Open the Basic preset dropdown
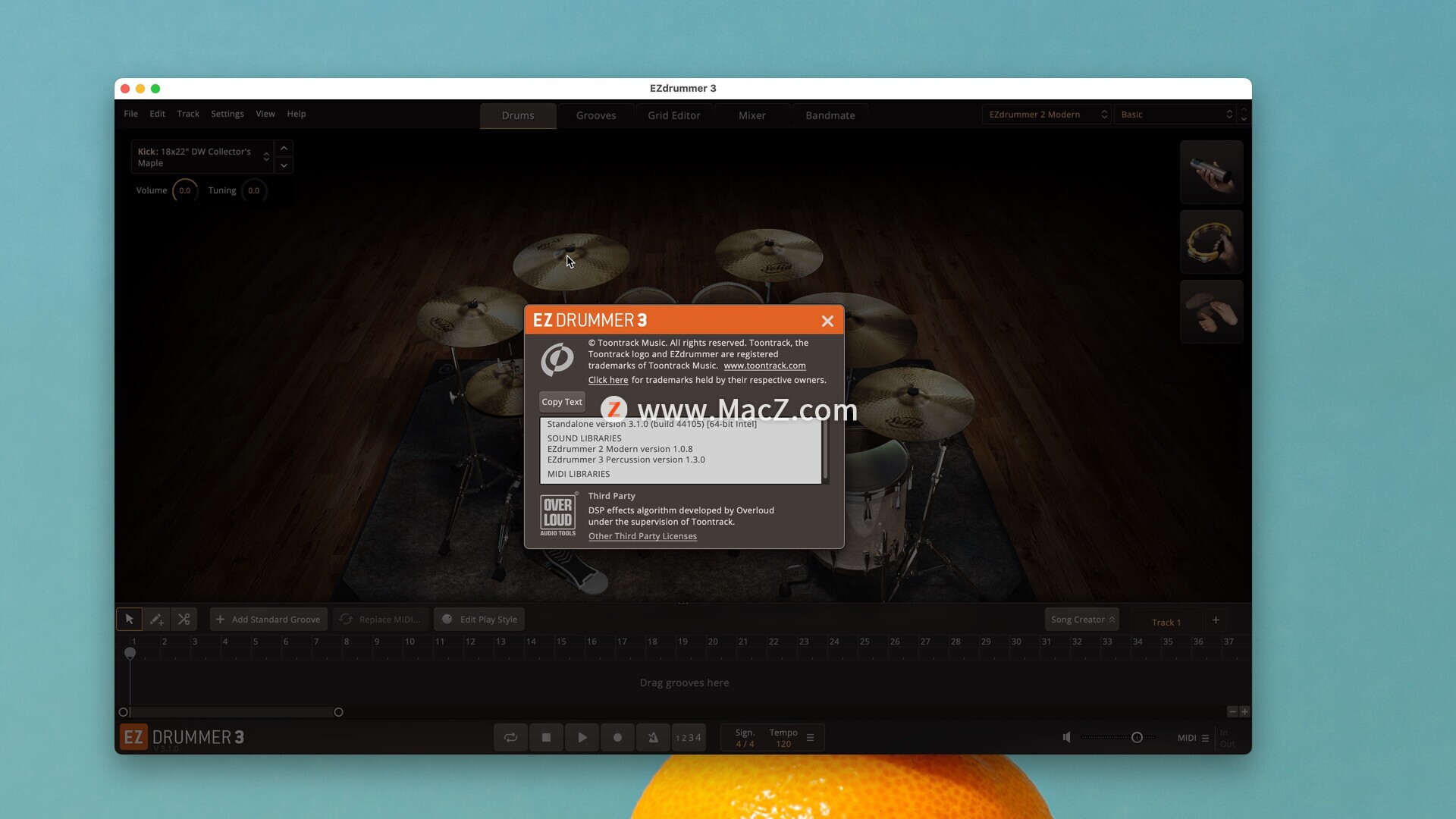This screenshot has width=1456, height=819. point(1176,115)
